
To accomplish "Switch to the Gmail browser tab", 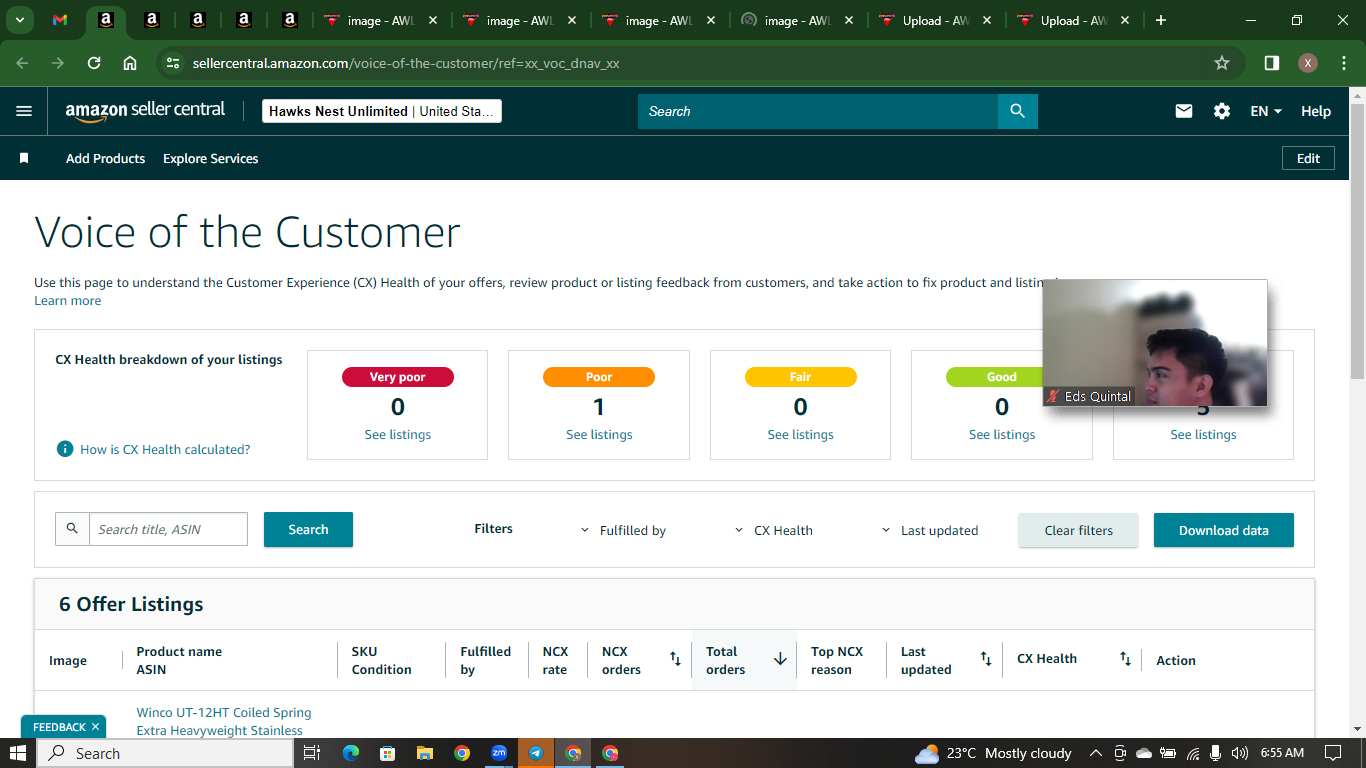I will pos(60,20).
